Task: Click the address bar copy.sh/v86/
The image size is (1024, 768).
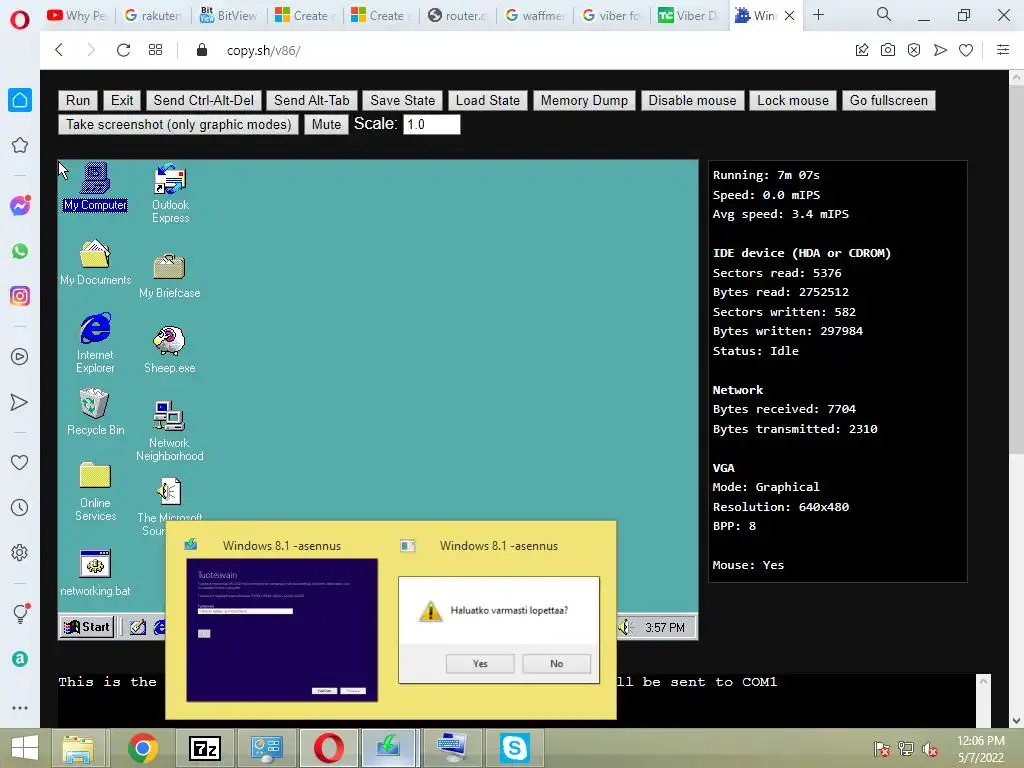Action: click(x=263, y=50)
